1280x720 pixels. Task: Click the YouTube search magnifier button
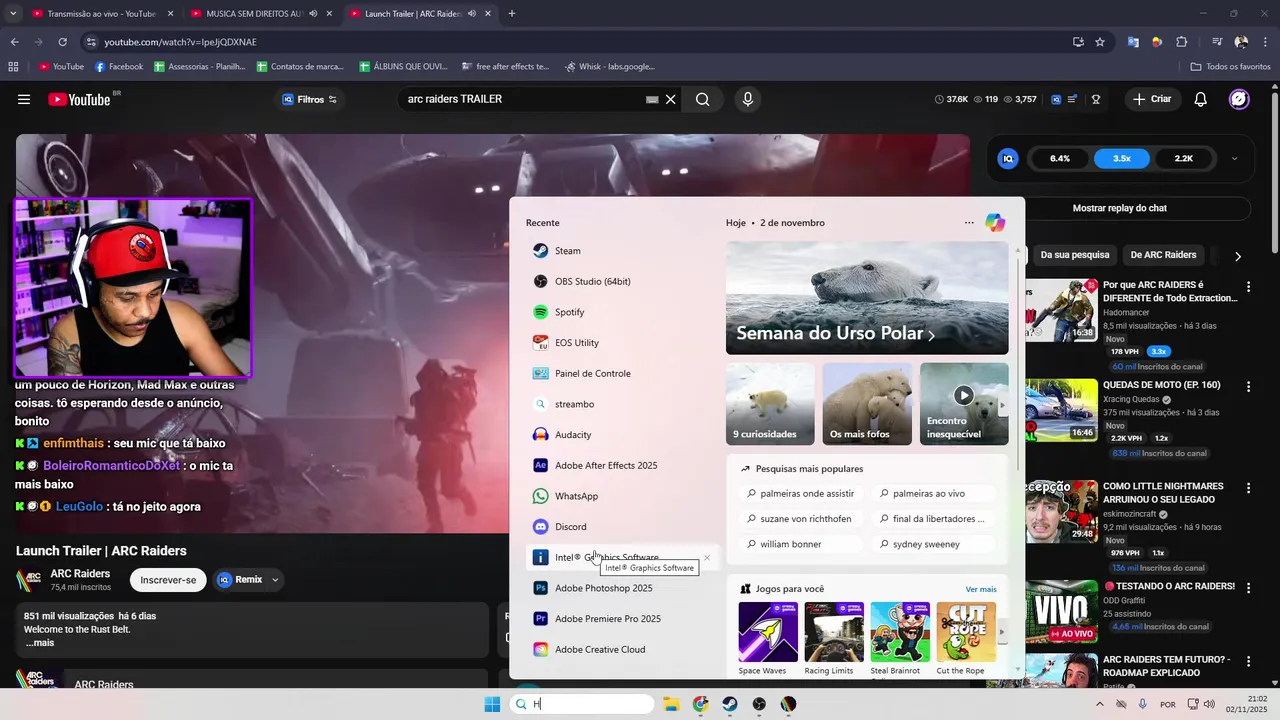(702, 99)
